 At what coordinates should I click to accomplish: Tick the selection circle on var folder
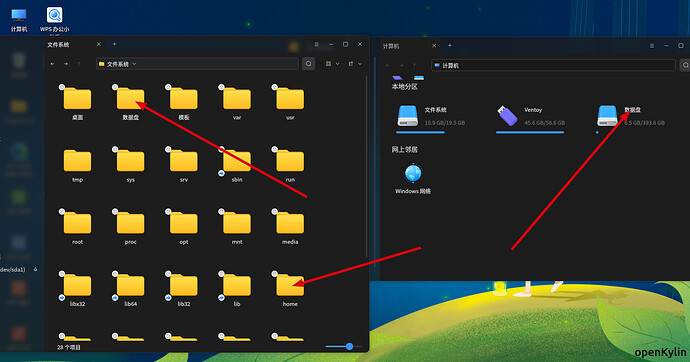point(221,87)
